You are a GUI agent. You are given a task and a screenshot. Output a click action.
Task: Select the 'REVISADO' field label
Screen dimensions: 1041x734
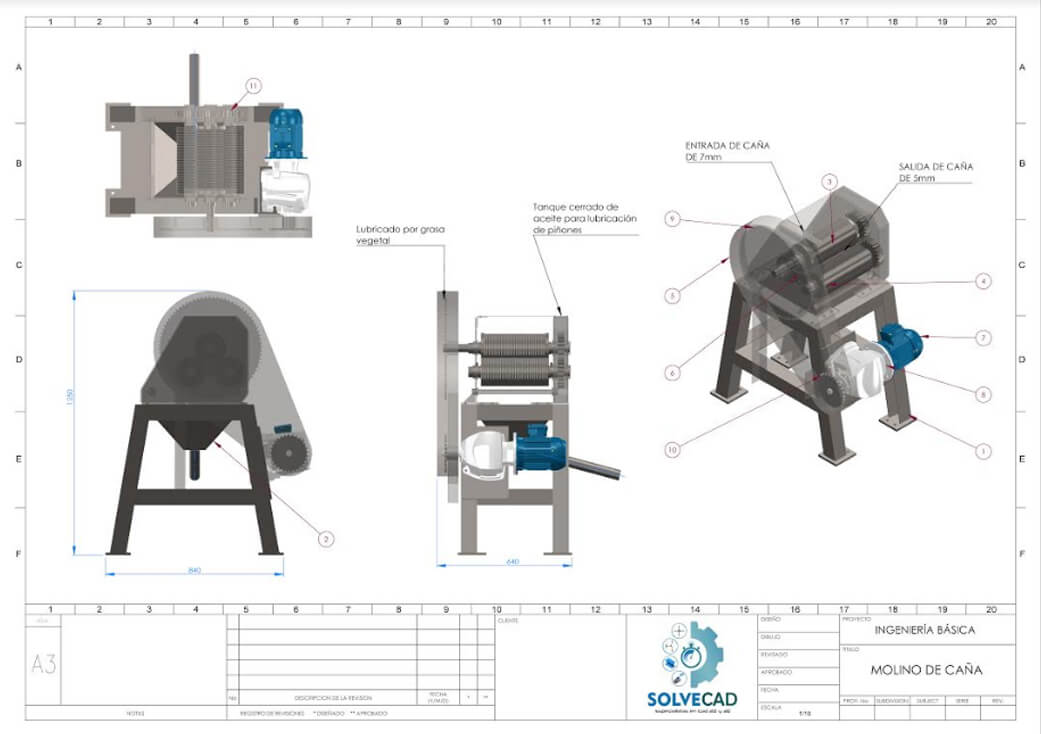(773, 654)
